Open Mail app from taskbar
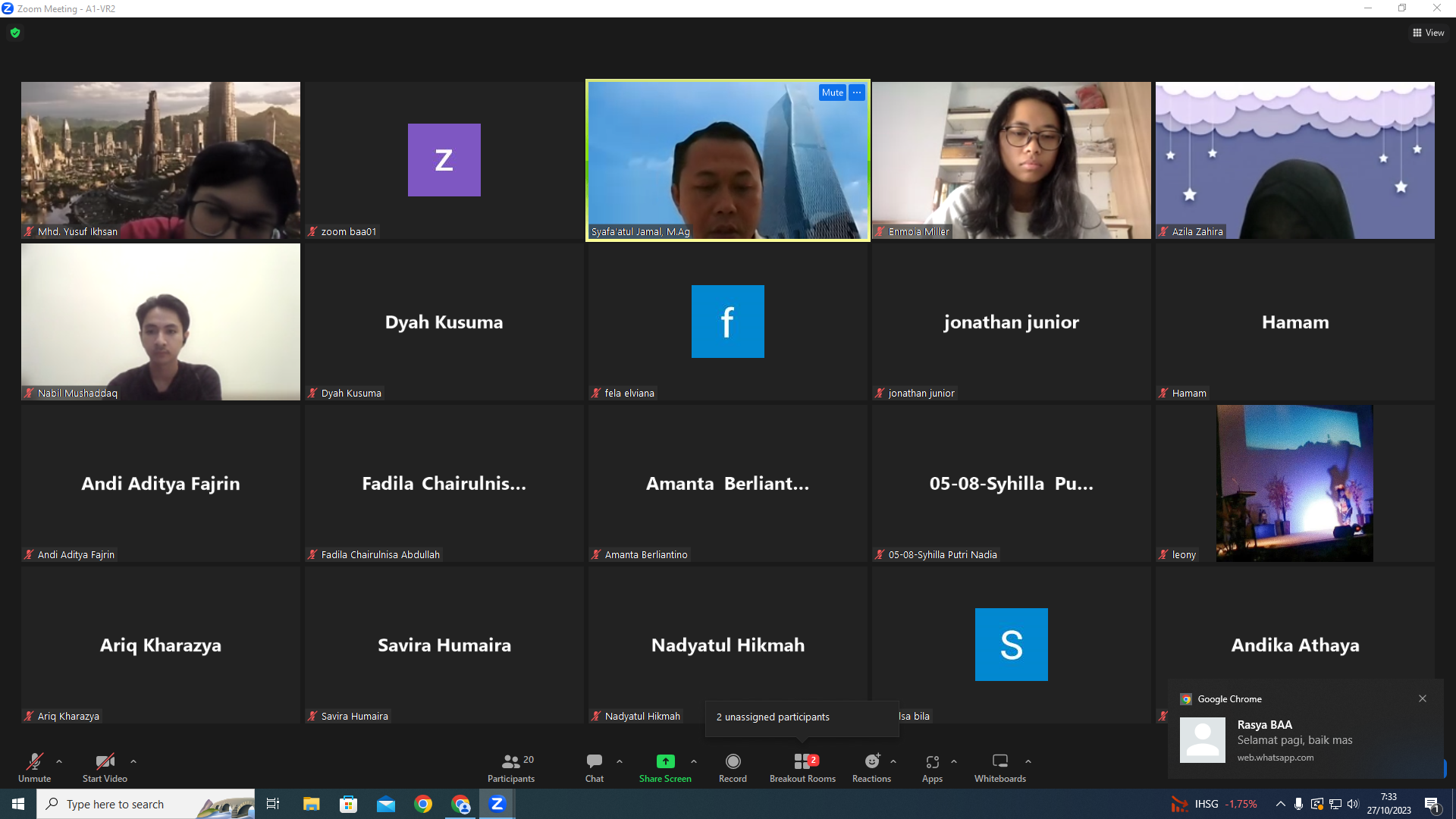 [x=386, y=804]
